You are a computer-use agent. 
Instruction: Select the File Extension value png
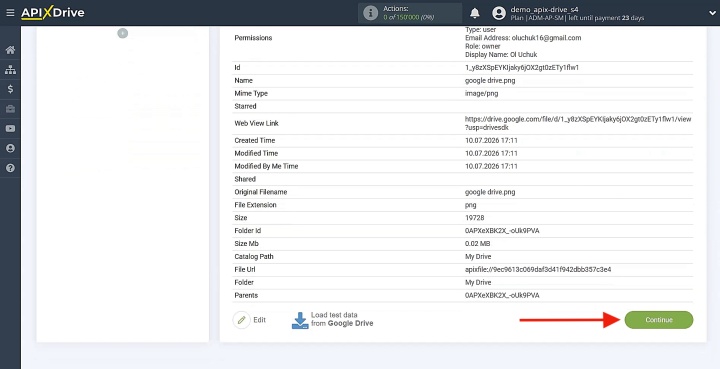pyautogui.click(x=471, y=205)
